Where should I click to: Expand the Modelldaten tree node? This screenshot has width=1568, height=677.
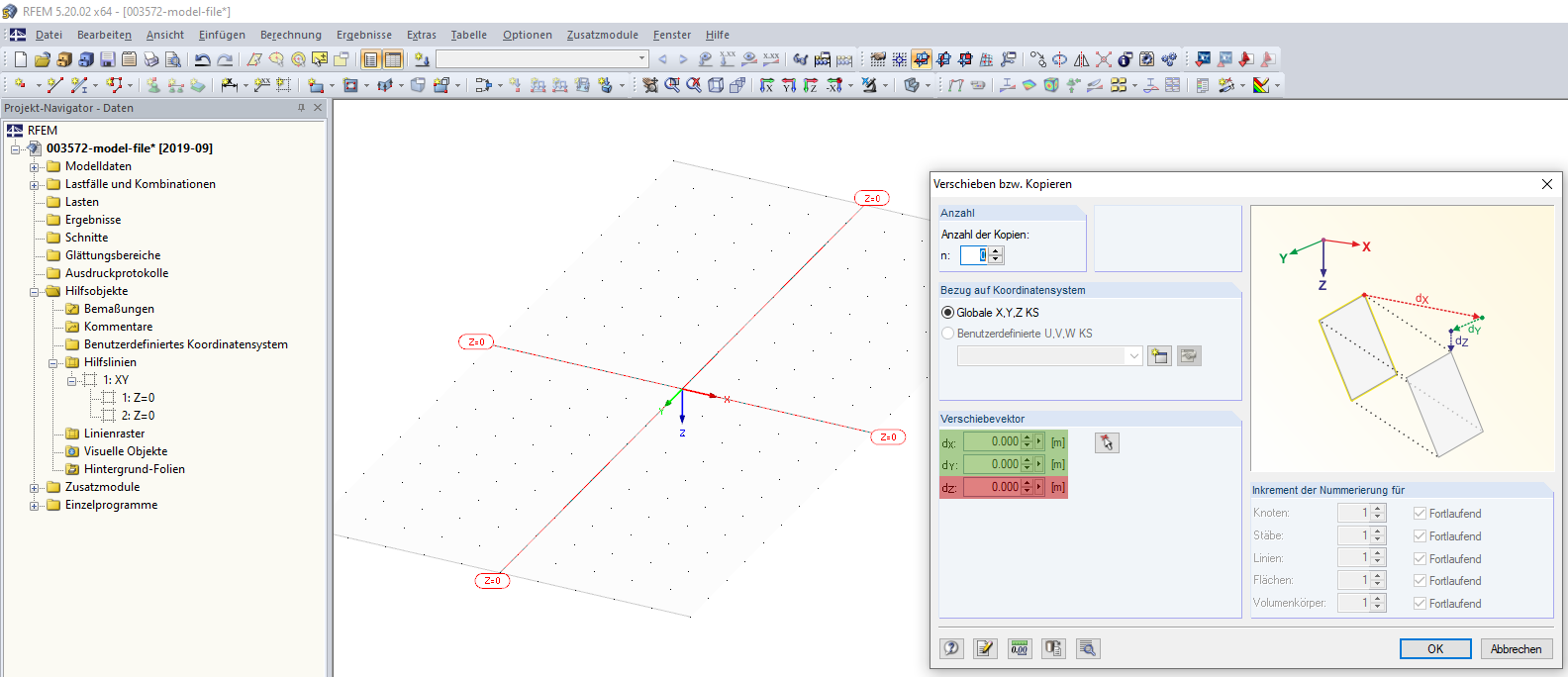34,166
